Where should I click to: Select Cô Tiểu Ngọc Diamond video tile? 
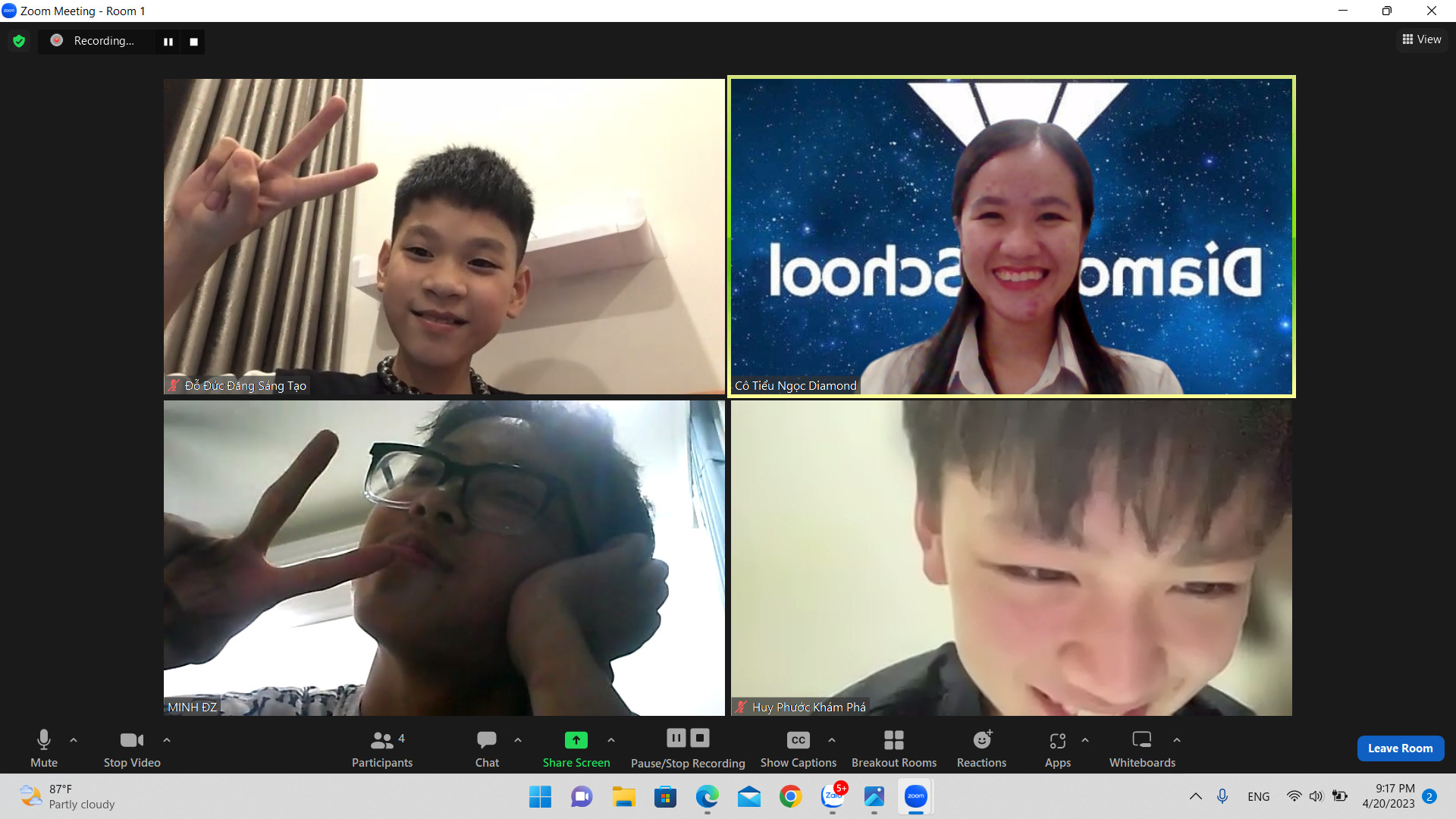[1011, 237]
